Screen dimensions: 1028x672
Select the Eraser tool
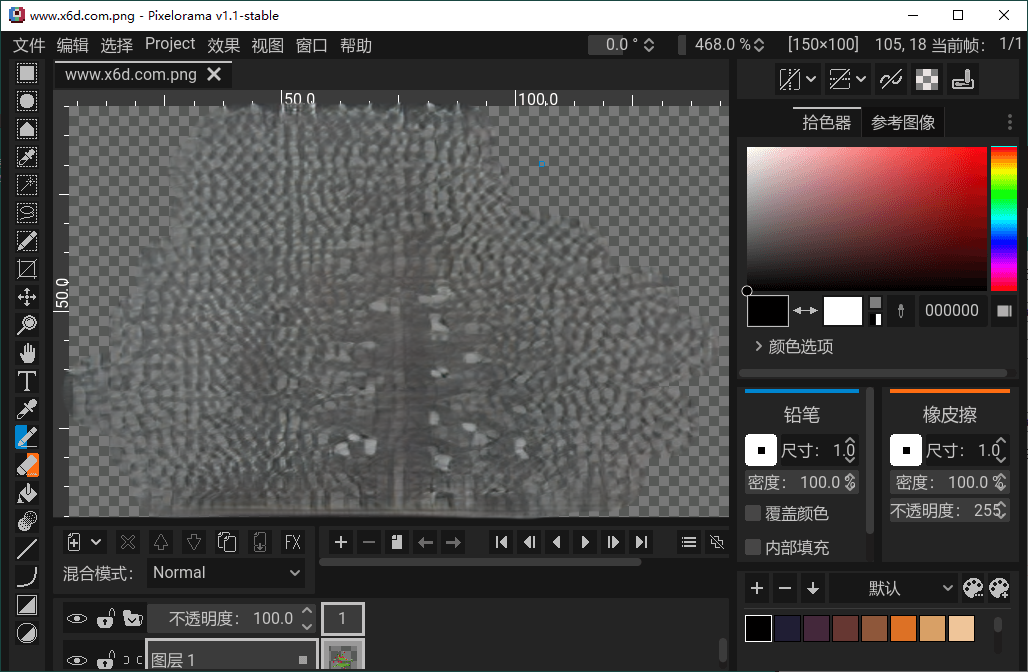point(27,465)
